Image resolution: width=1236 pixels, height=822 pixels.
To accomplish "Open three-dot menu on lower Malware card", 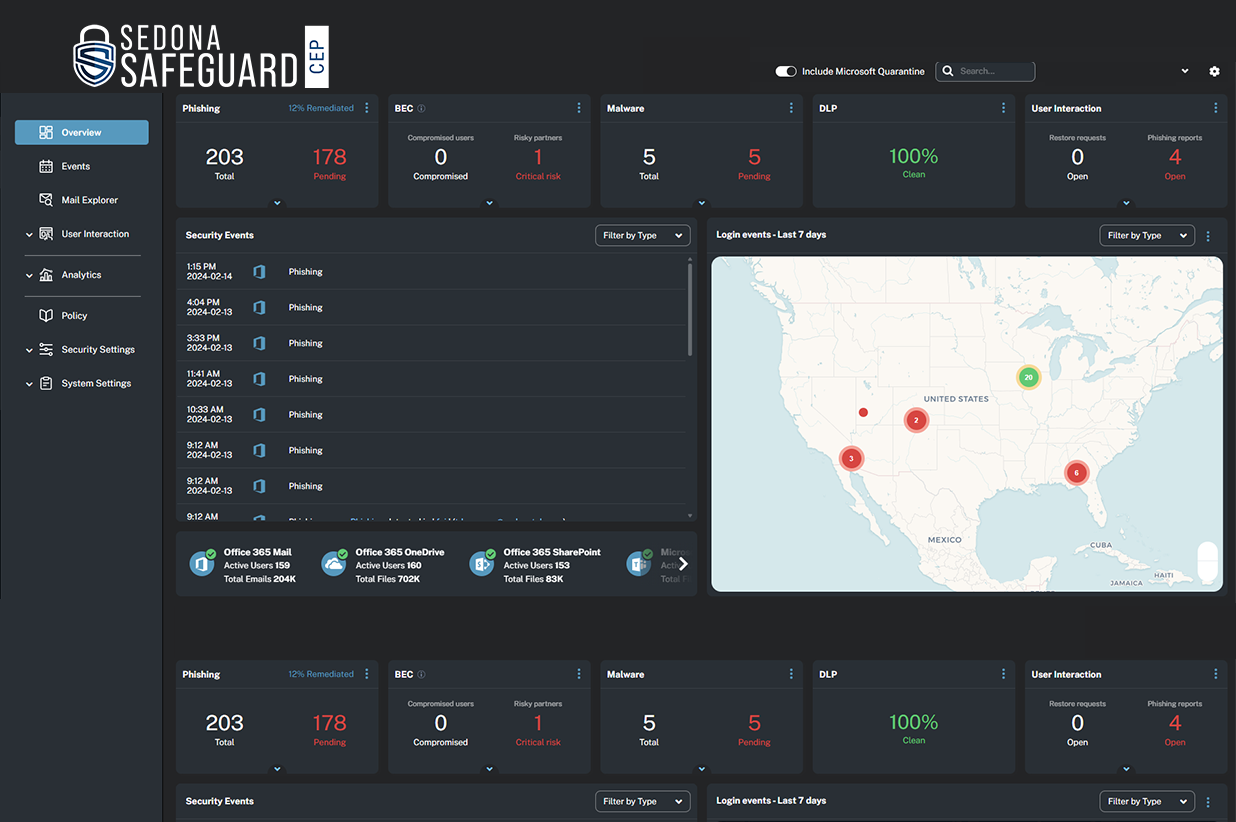I will point(791,674).
